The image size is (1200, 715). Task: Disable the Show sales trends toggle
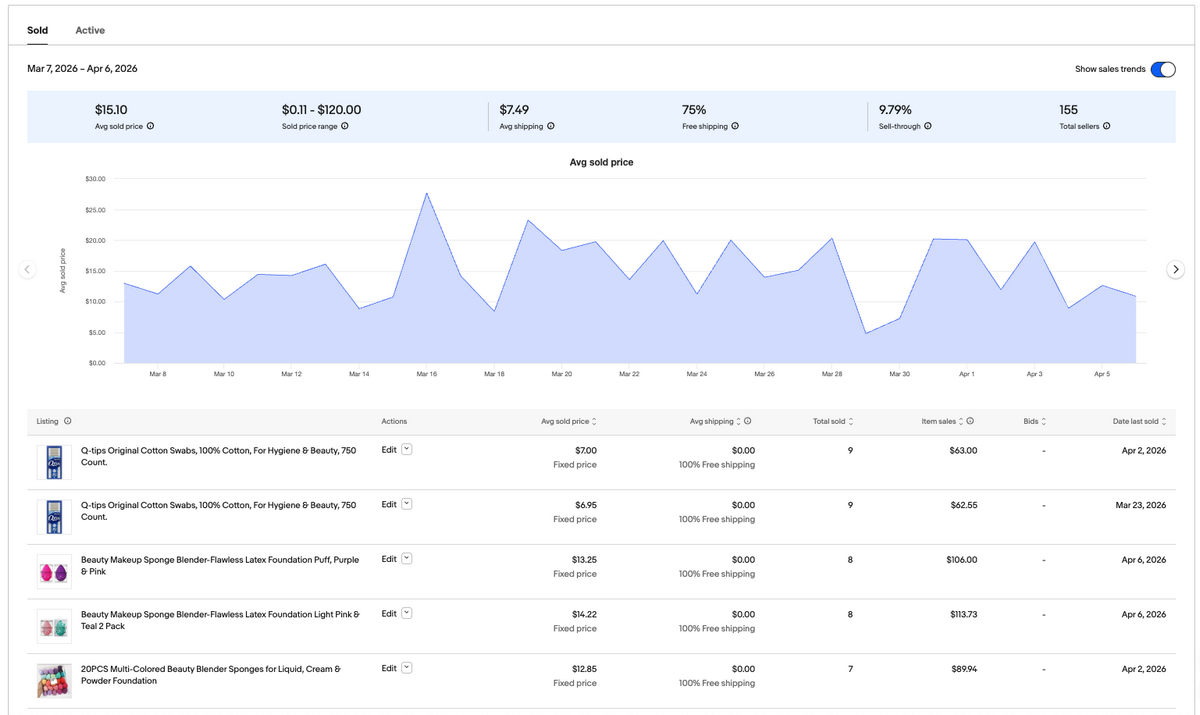click(1162, 69)
